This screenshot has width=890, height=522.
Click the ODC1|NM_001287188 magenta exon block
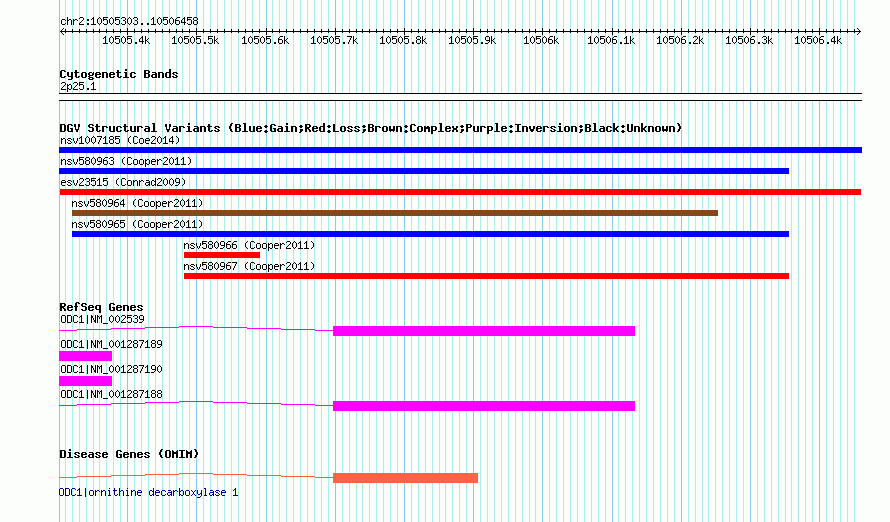(x=484, y=406)
